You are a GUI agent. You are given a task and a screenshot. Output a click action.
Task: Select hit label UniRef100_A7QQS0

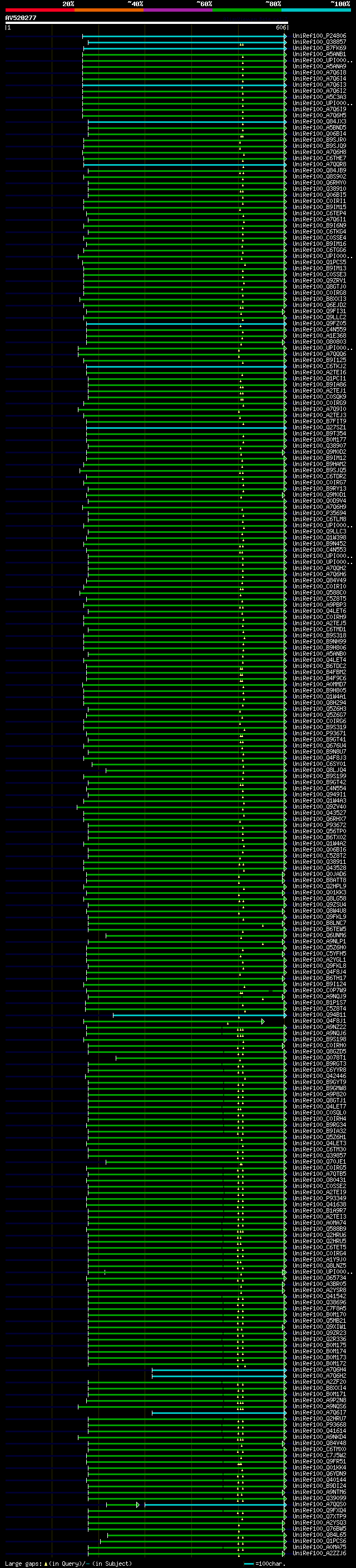pyautogui.click(x=319, y=1505)
